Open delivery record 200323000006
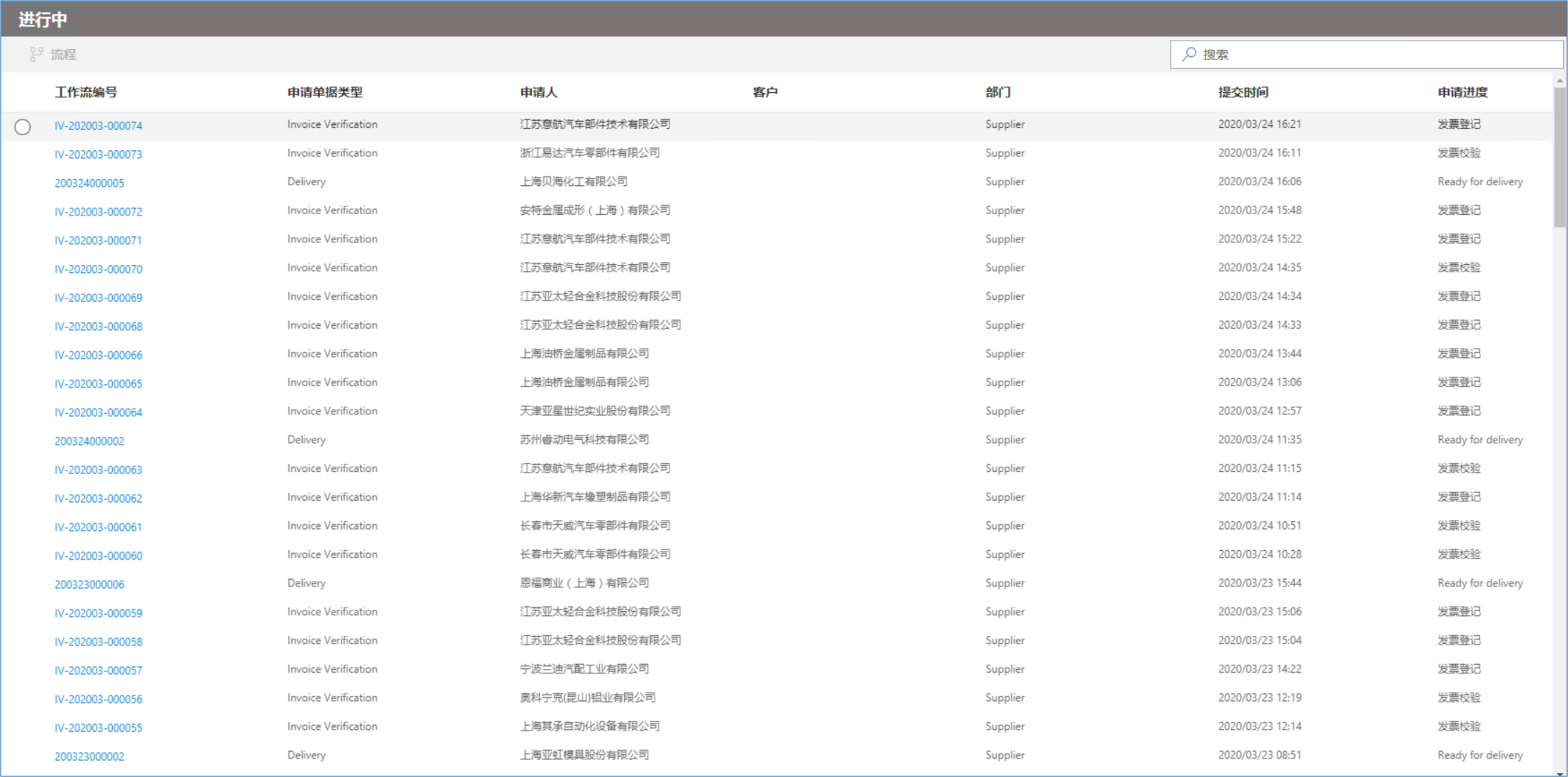Screen dimensions: 1568x777 tap(89, 583)
